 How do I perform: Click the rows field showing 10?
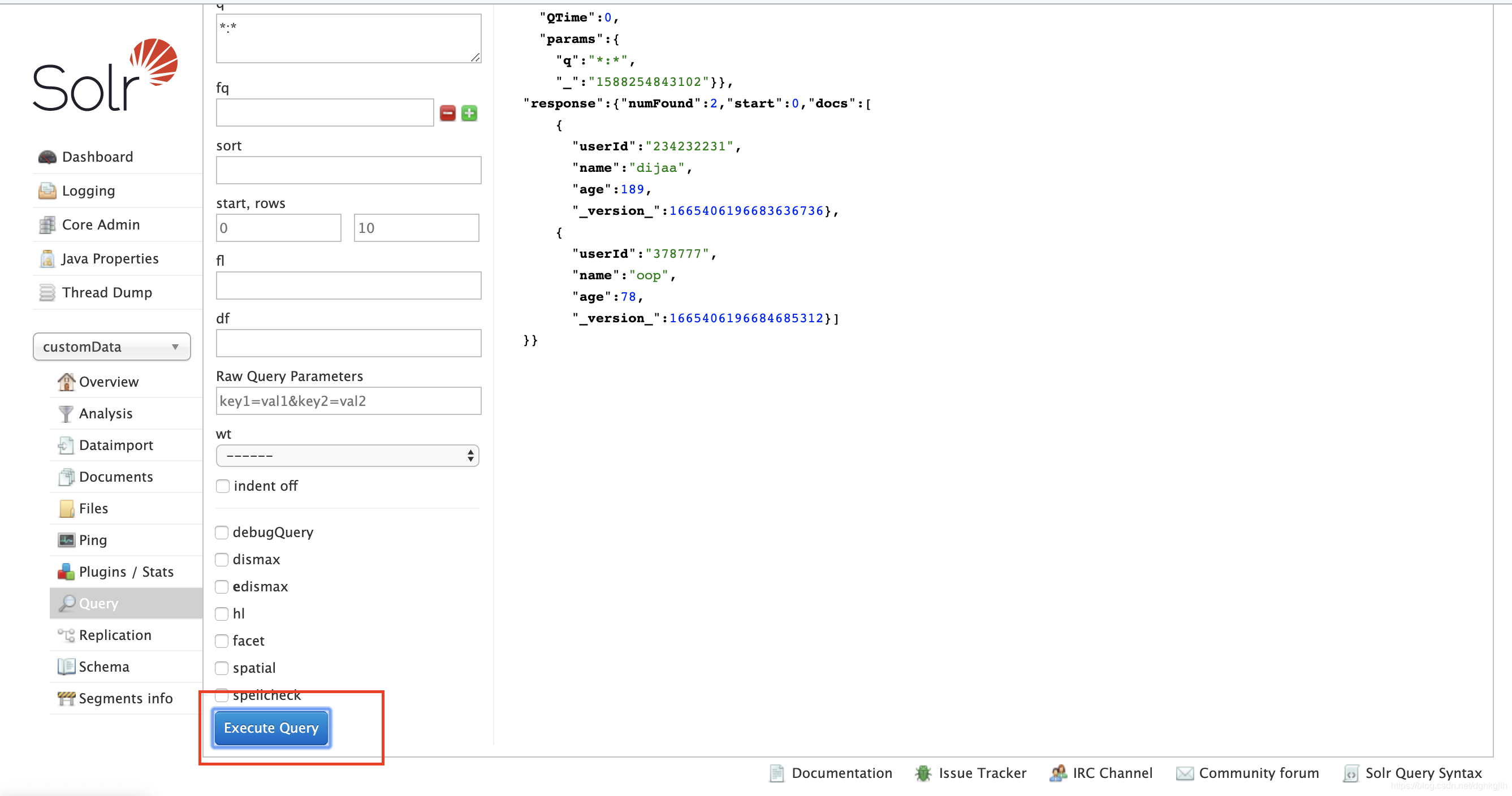417,228
